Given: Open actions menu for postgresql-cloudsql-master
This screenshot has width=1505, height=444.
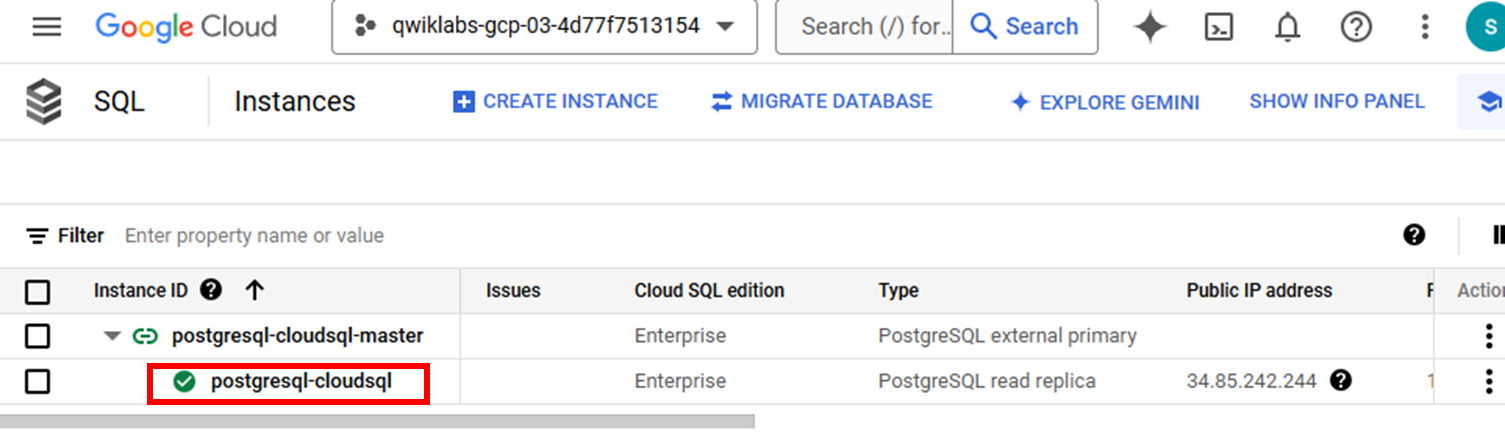Looking at the screenshot, I should pos(1489,336).
